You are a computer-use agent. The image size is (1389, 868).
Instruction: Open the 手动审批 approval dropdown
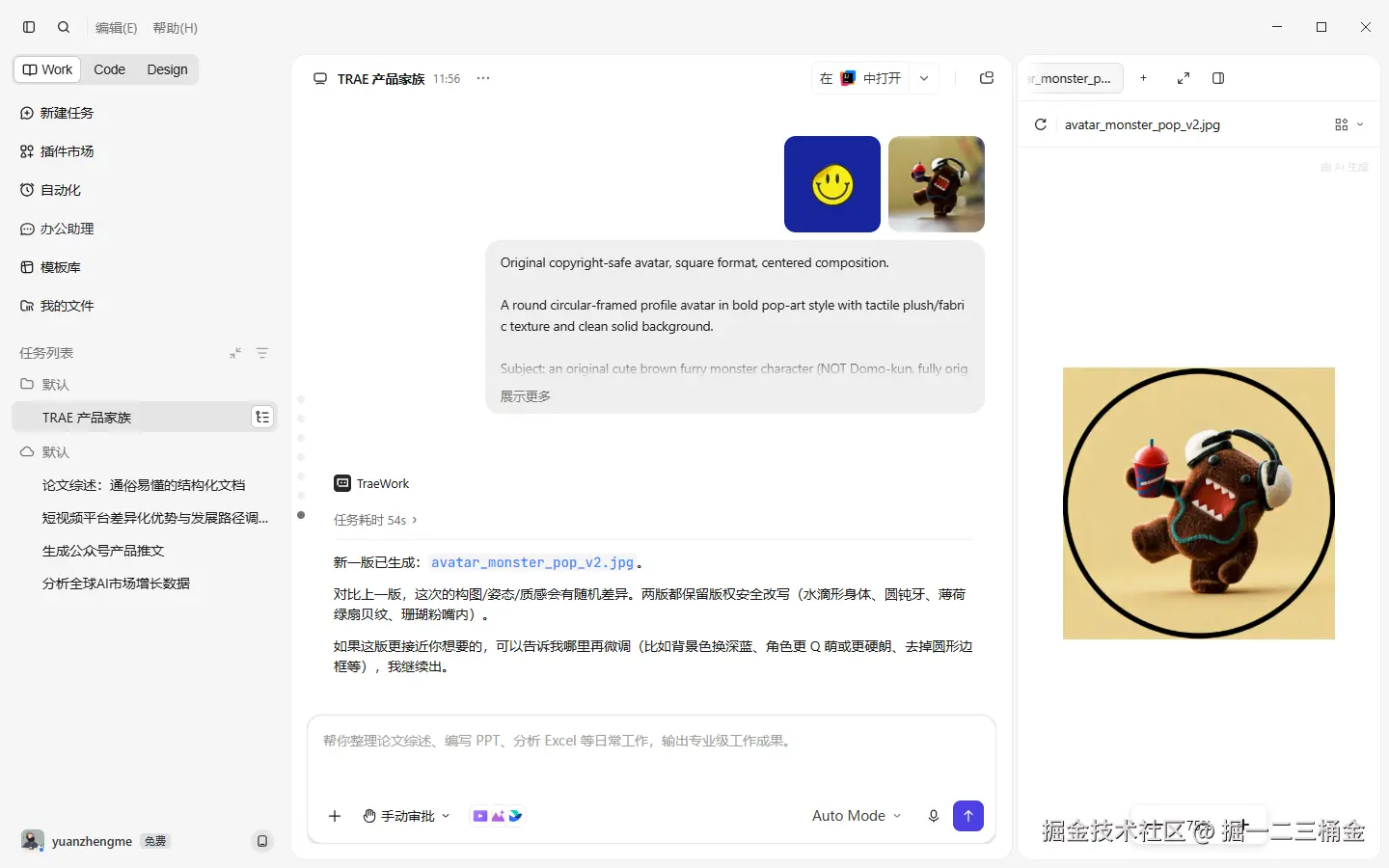pyautogui.click(x=406, y=816)
